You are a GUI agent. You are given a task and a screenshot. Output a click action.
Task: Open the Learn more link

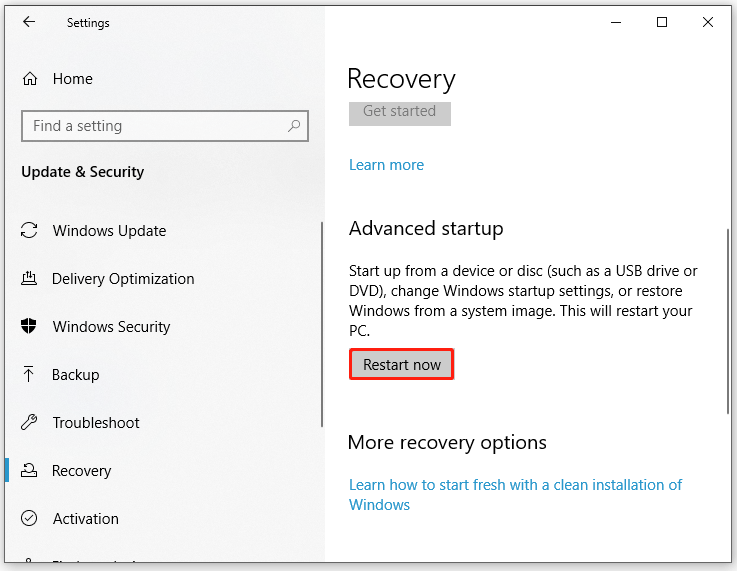pyautogui.click(x=386, y=165)
